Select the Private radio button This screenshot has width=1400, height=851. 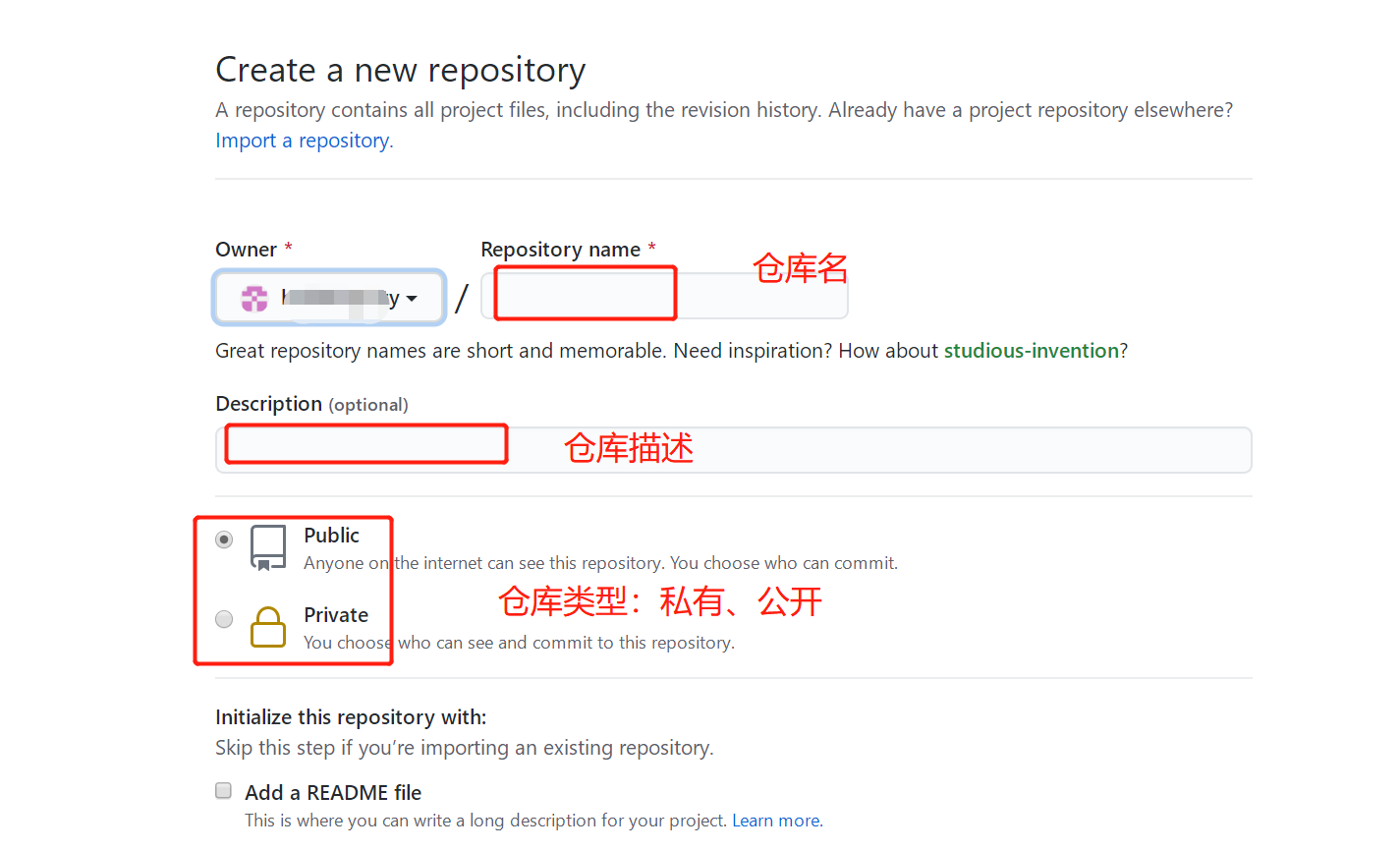coord(224,619)
